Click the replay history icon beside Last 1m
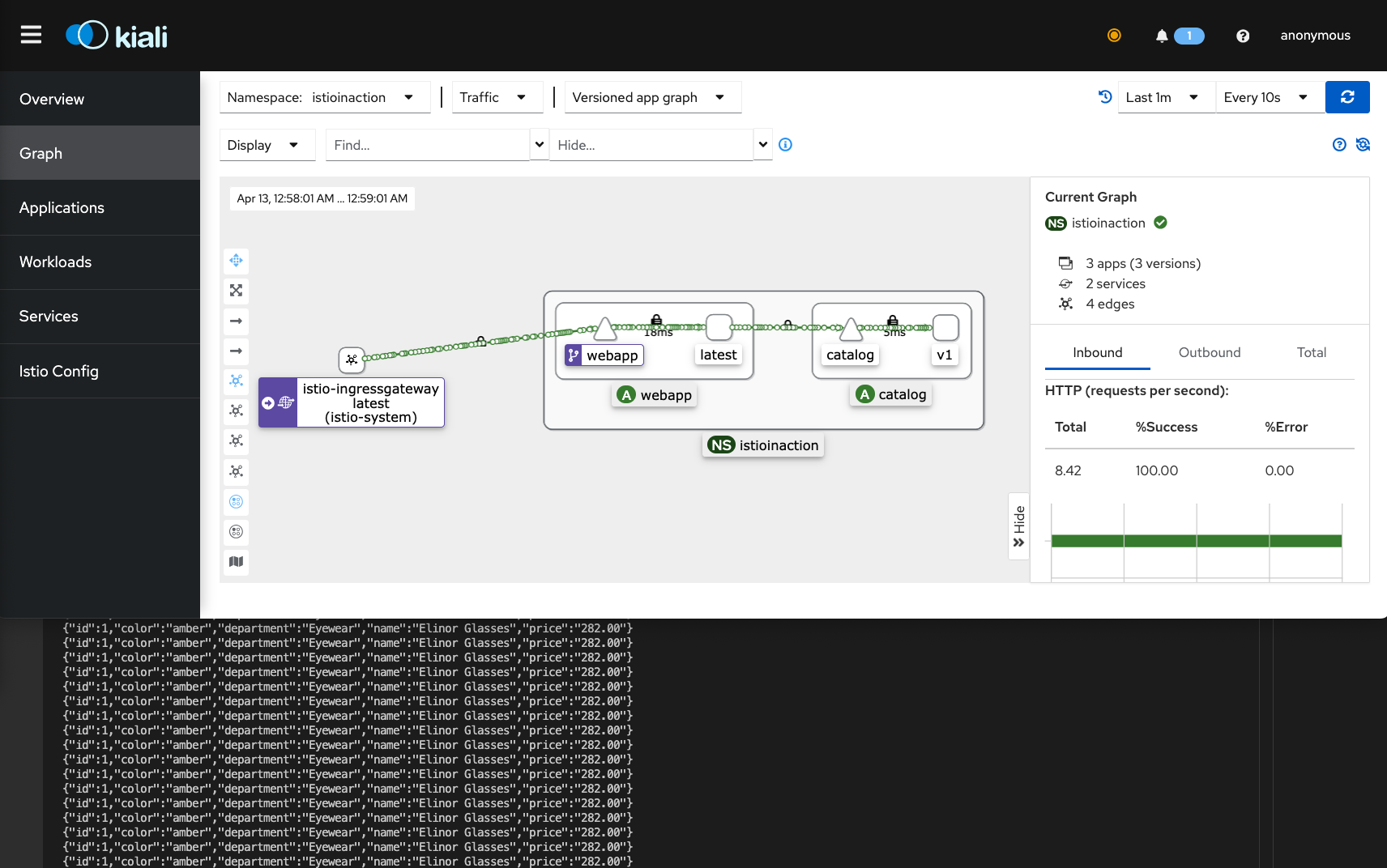1387x868 pixels. [x=1105, y=96]
